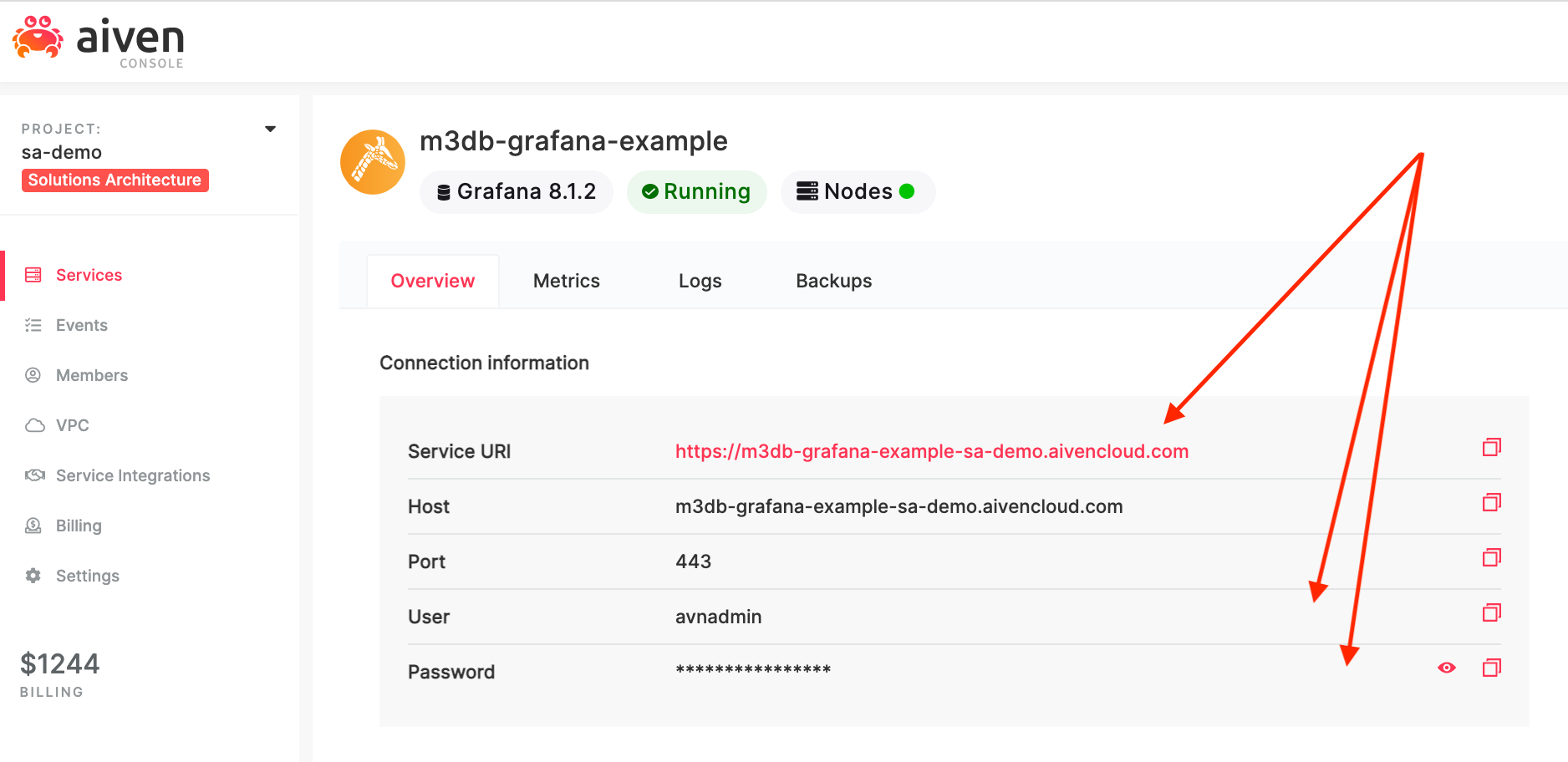
Task: Click the sa-demo project name
Action: point(62,153)
